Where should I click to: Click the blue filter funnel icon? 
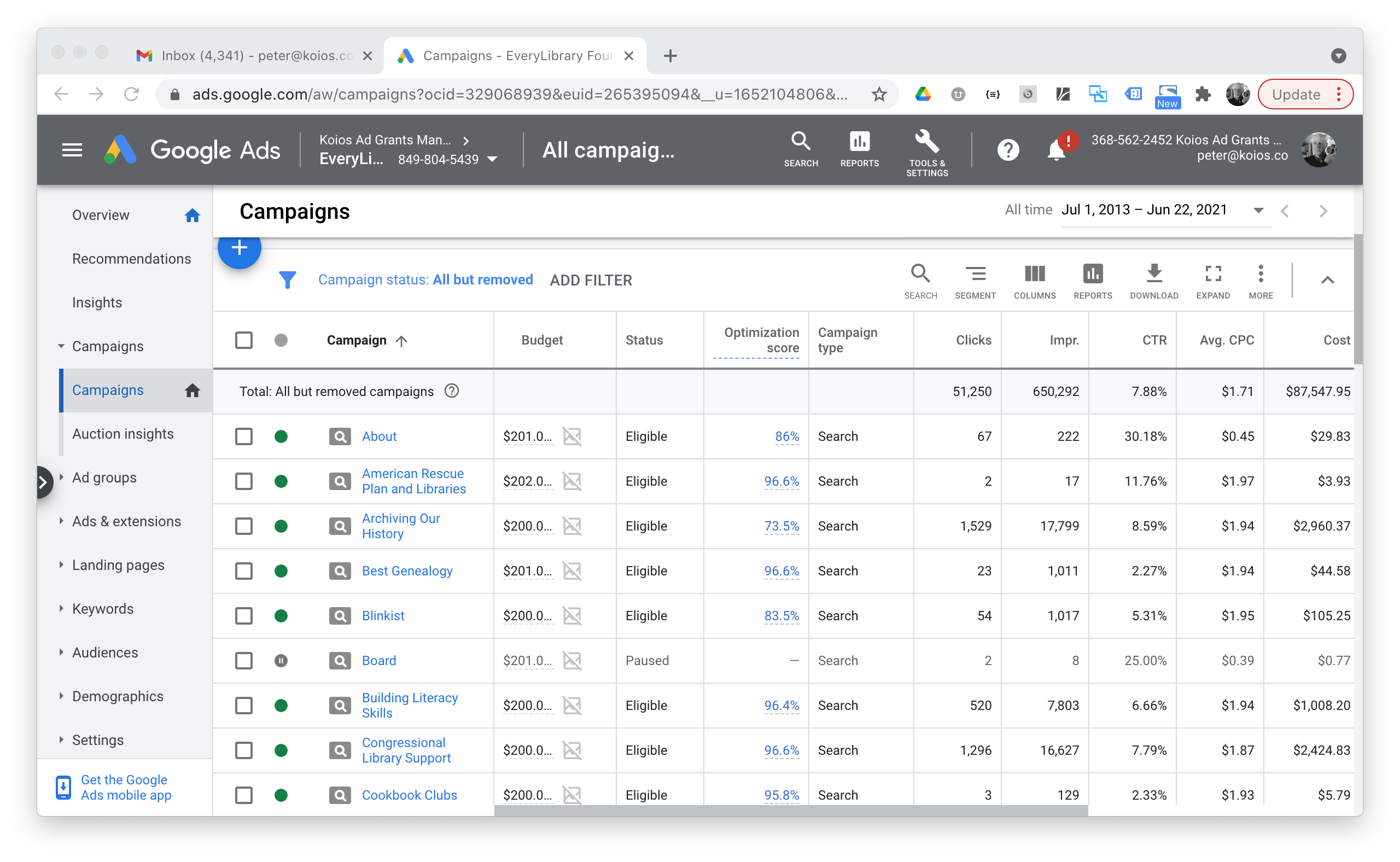click(287, 280)
